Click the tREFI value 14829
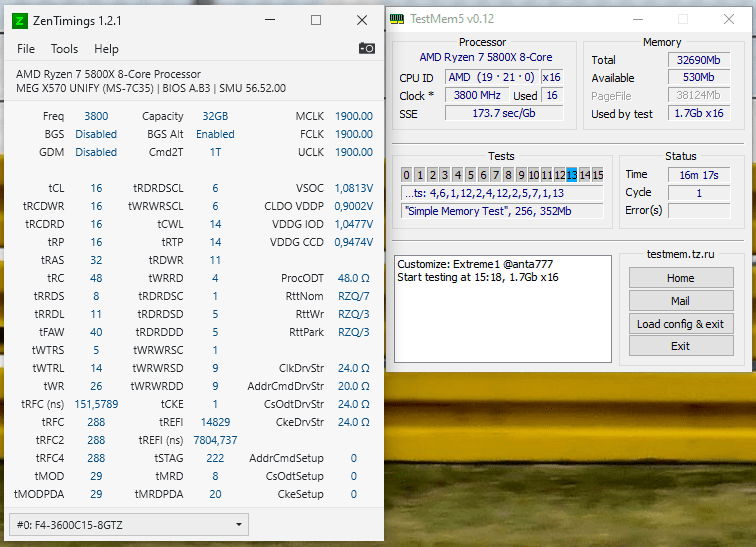The height and width of the screenshot is (547, 756). tap(215, 422)
